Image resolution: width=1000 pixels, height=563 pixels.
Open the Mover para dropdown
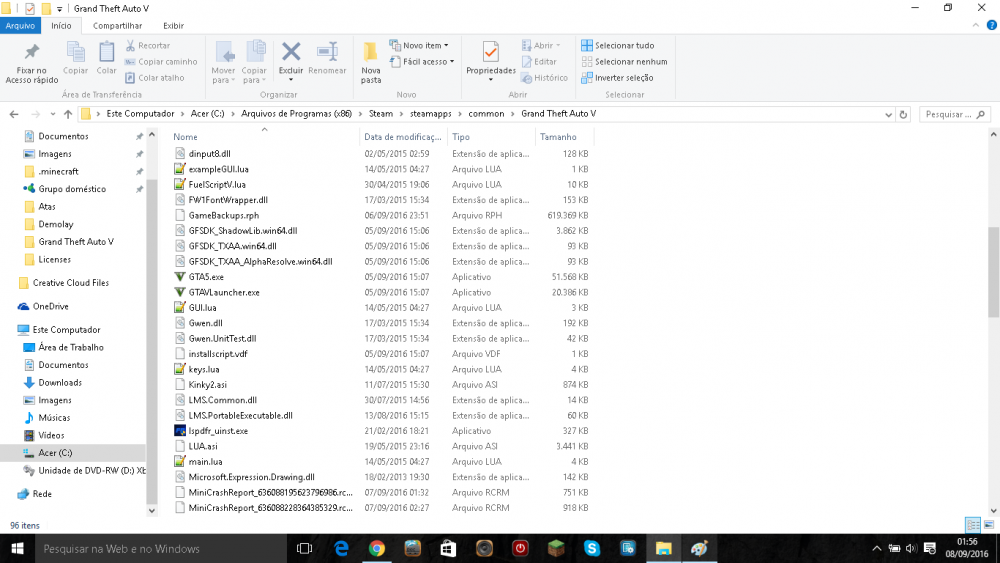(223, 62)
